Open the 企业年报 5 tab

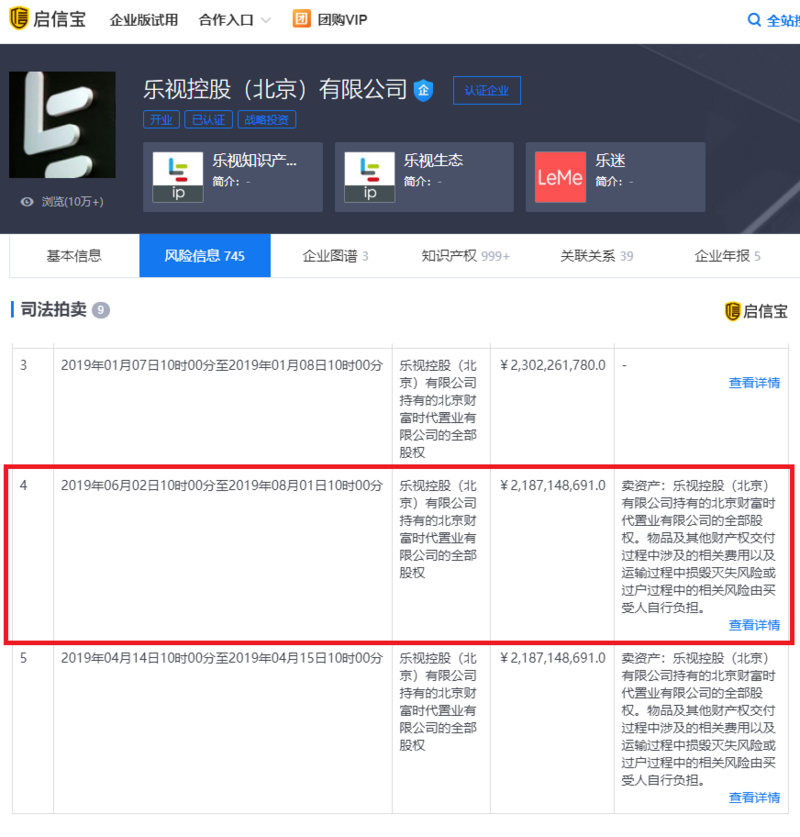coord(727,256)
